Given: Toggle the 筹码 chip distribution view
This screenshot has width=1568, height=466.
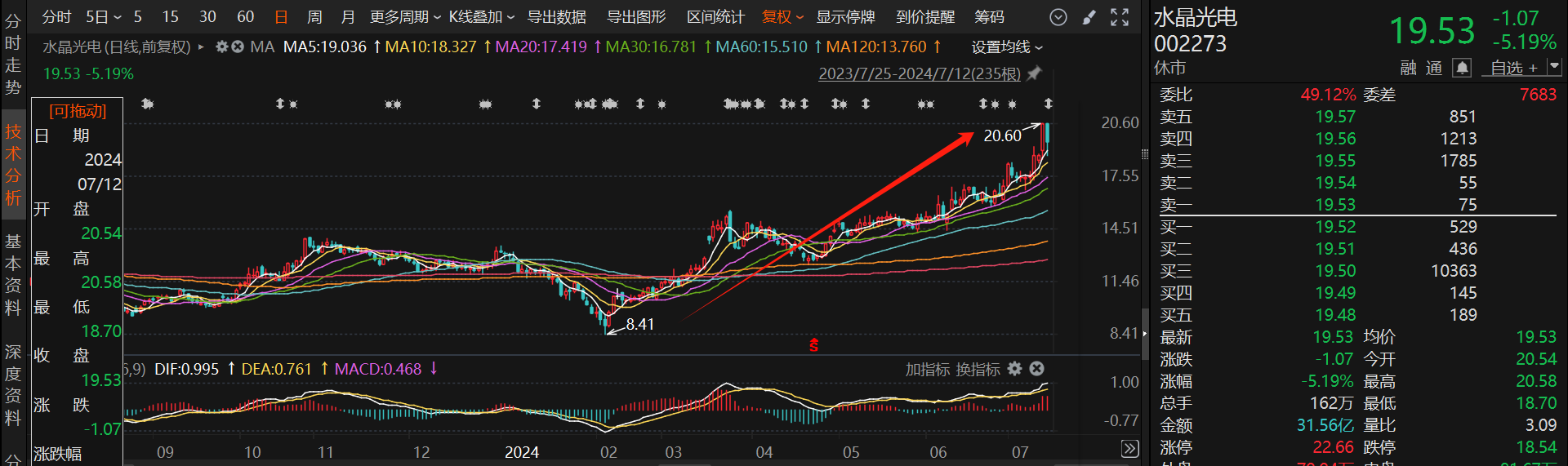Looking at the screenshot, I should 989,17.
